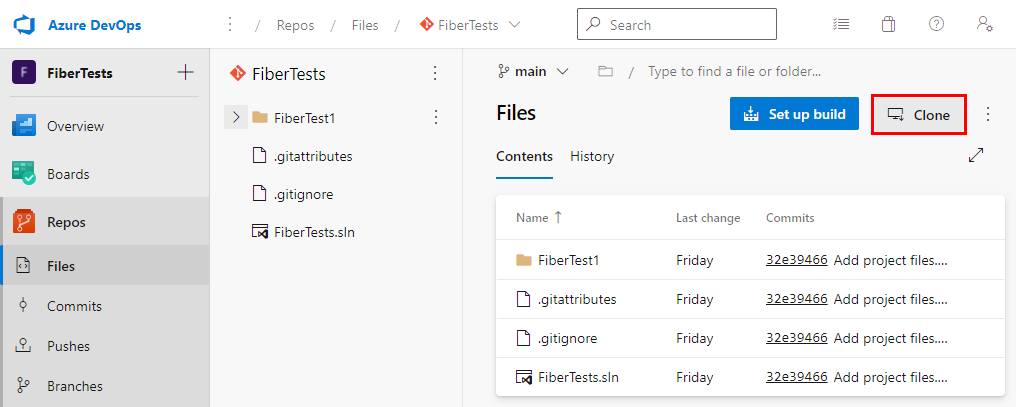Select FiberTests.sln in the file tree
Screen dimensions: 1016x407
coord(314,232)
